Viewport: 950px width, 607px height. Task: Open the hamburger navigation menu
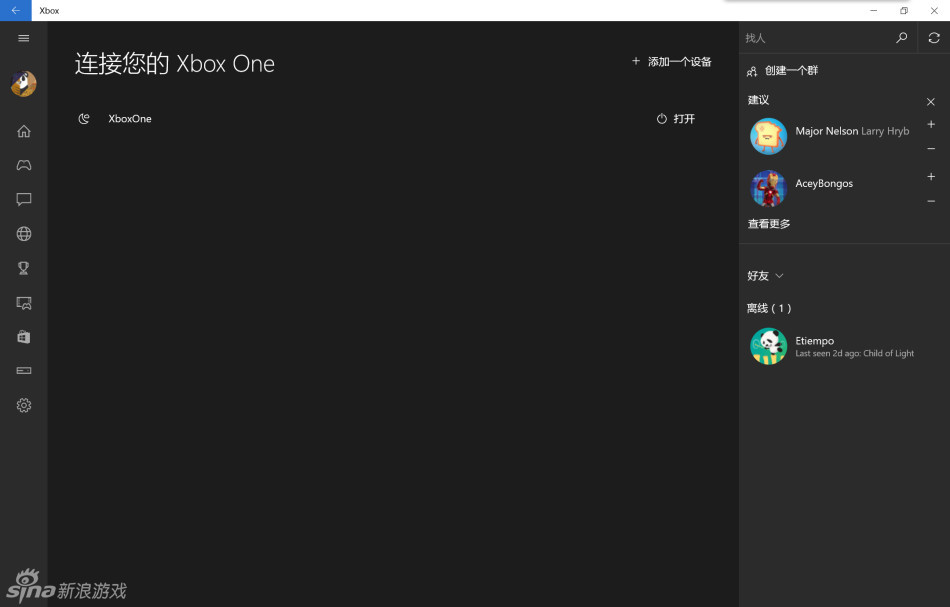(24, 38)
